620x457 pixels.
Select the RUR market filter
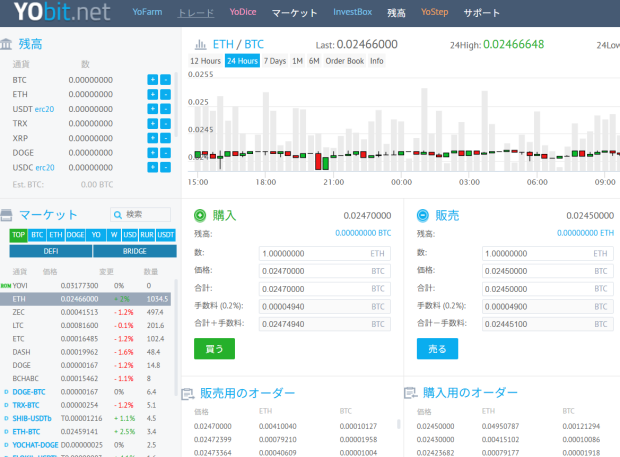coord(147,235)
